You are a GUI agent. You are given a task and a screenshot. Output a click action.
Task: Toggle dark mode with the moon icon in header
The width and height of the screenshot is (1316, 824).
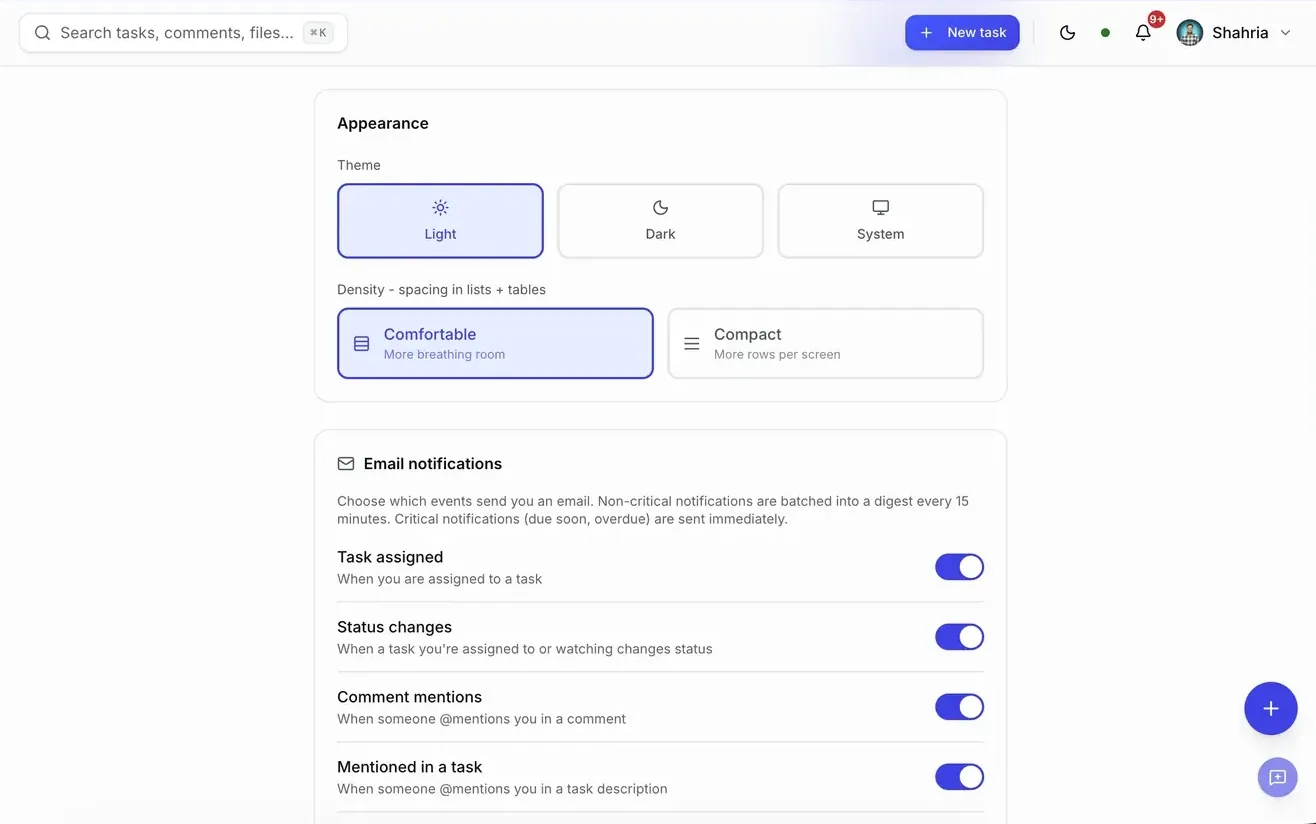coord(1067,33)
